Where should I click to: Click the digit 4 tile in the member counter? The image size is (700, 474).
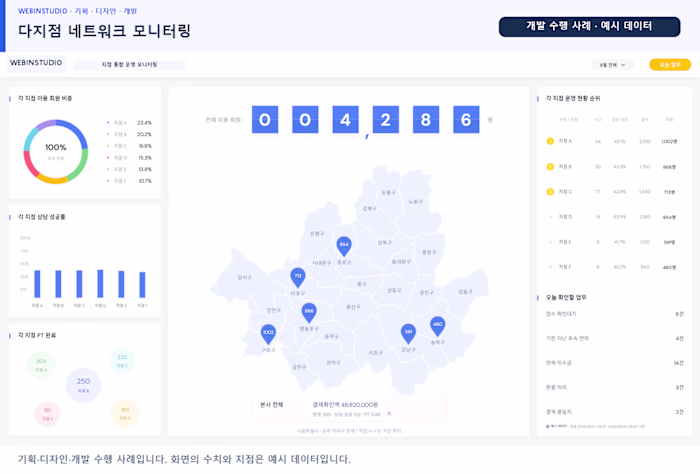[x=346, y=120]
